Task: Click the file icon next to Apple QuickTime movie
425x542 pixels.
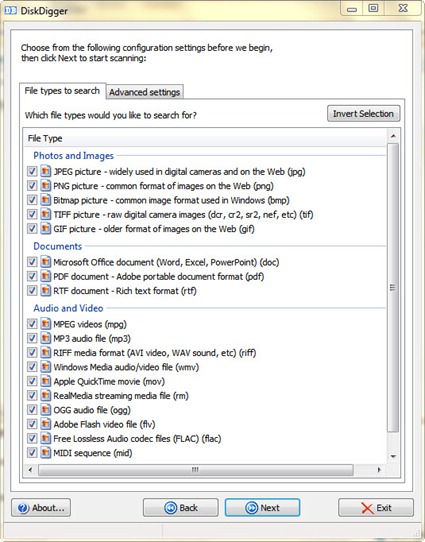Action: tap(45, 381)
